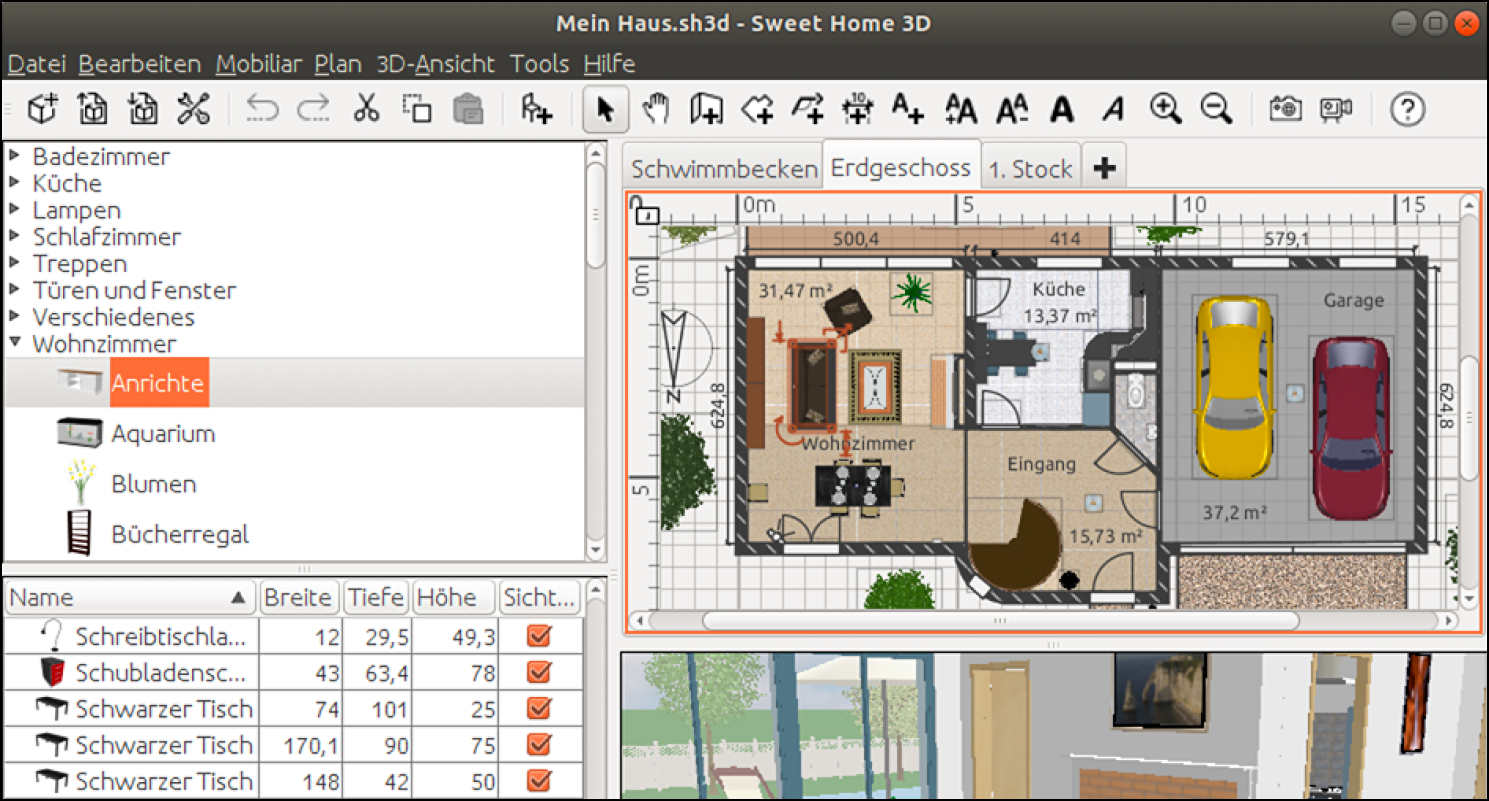Image resolution: width=1489 pixels, height=801 pixels.
Task: Select the wall creation tool
Action: click(706, 110)
